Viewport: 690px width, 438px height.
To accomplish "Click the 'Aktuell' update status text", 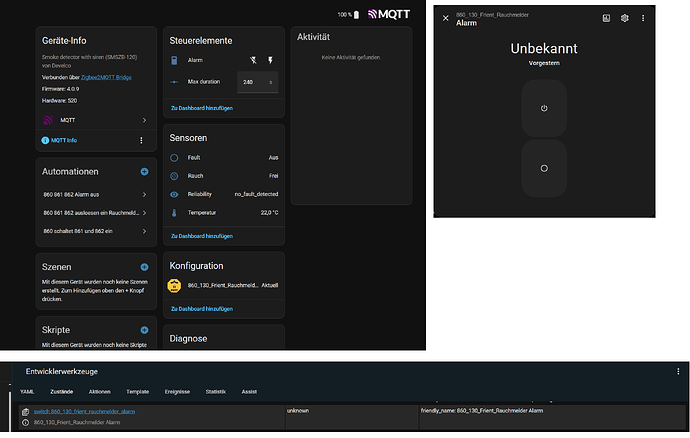I will (x=270, y=285).
